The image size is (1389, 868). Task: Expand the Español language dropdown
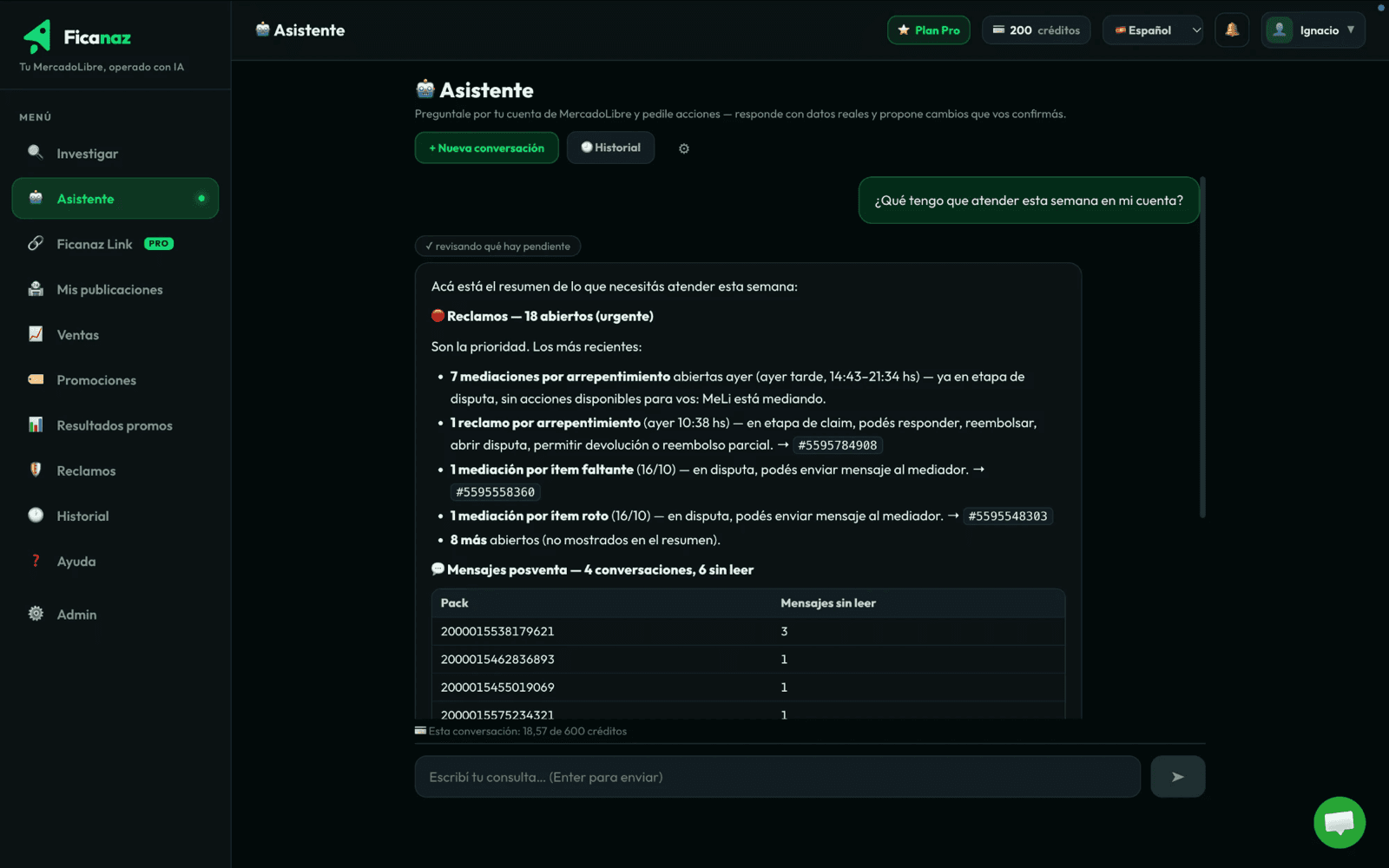1153,30
